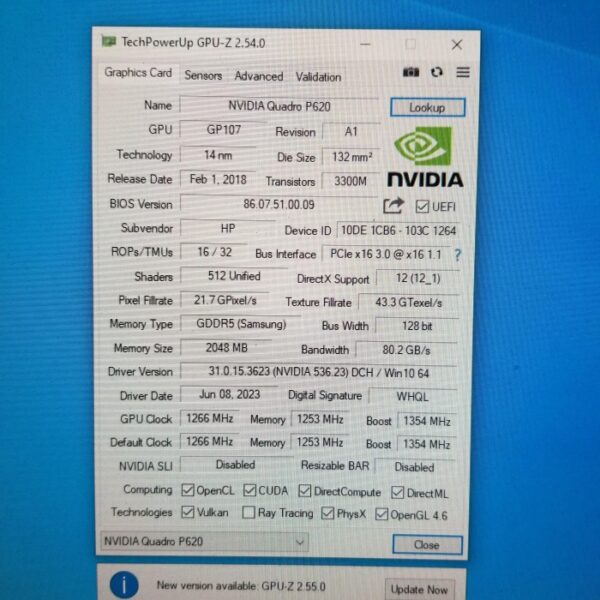Enable the Ray Tracing checkbox

pos(249,513)
